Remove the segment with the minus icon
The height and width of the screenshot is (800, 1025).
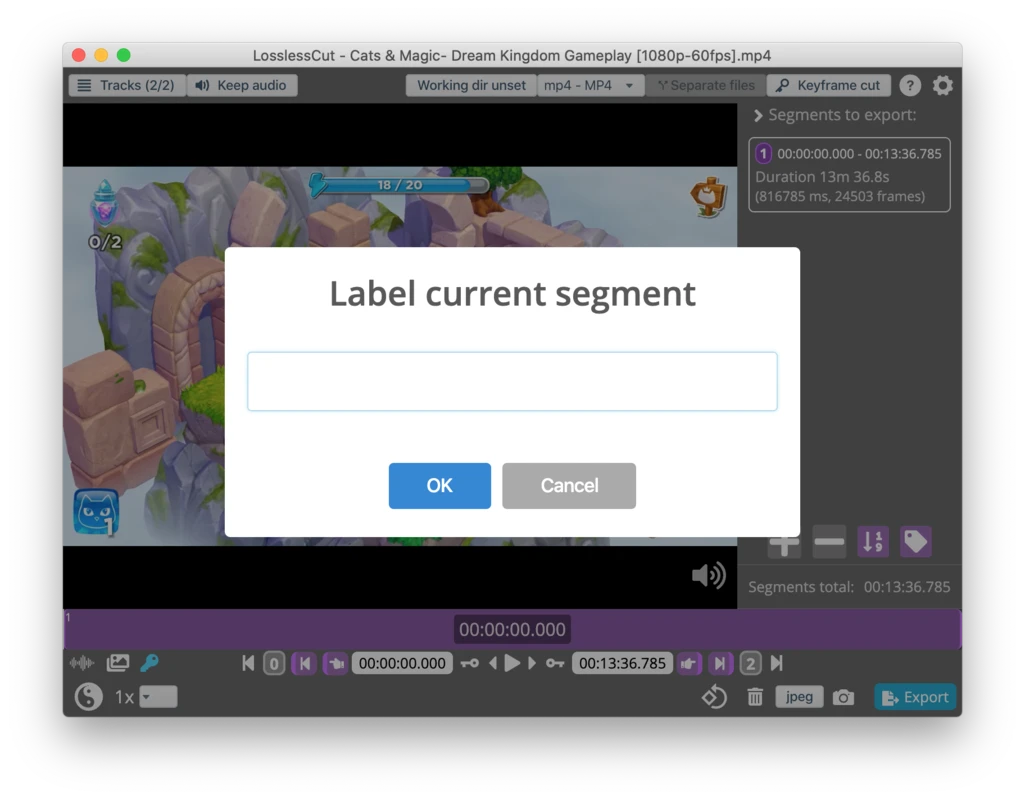[829, 542]
